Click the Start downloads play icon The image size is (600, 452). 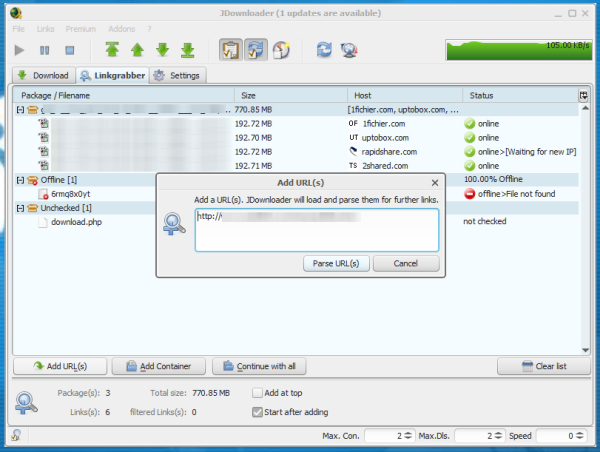coord(21,49)
